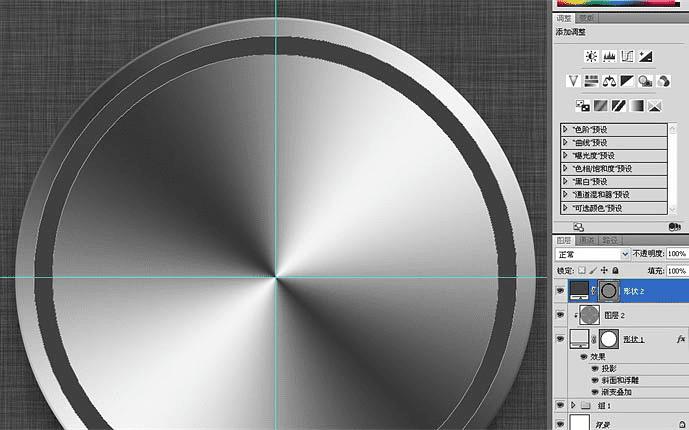Add an Exposure adjustment
Viewport: 689px width, 430px height.
(x=645, y=57)
